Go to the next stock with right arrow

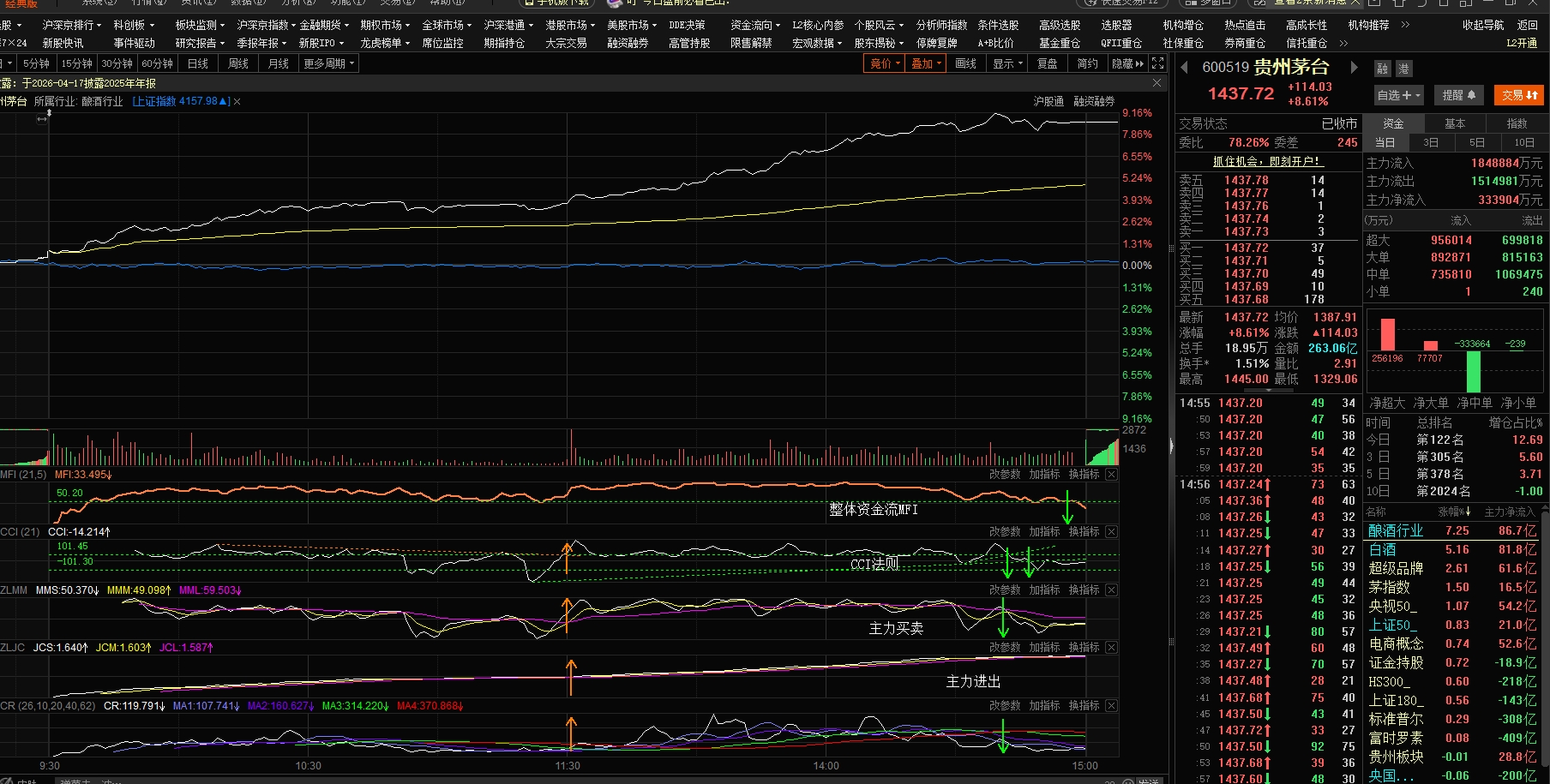[x=1355, y=68]
